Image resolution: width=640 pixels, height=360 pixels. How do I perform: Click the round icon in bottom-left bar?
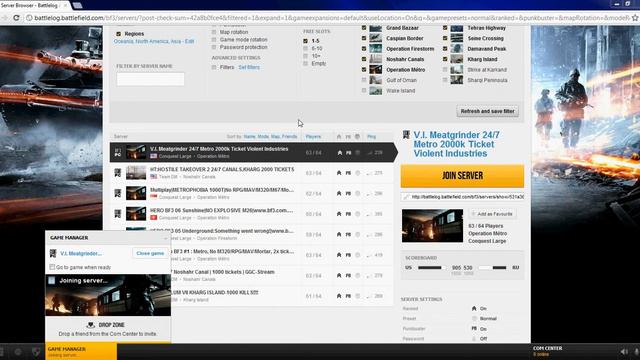point(18,351)
